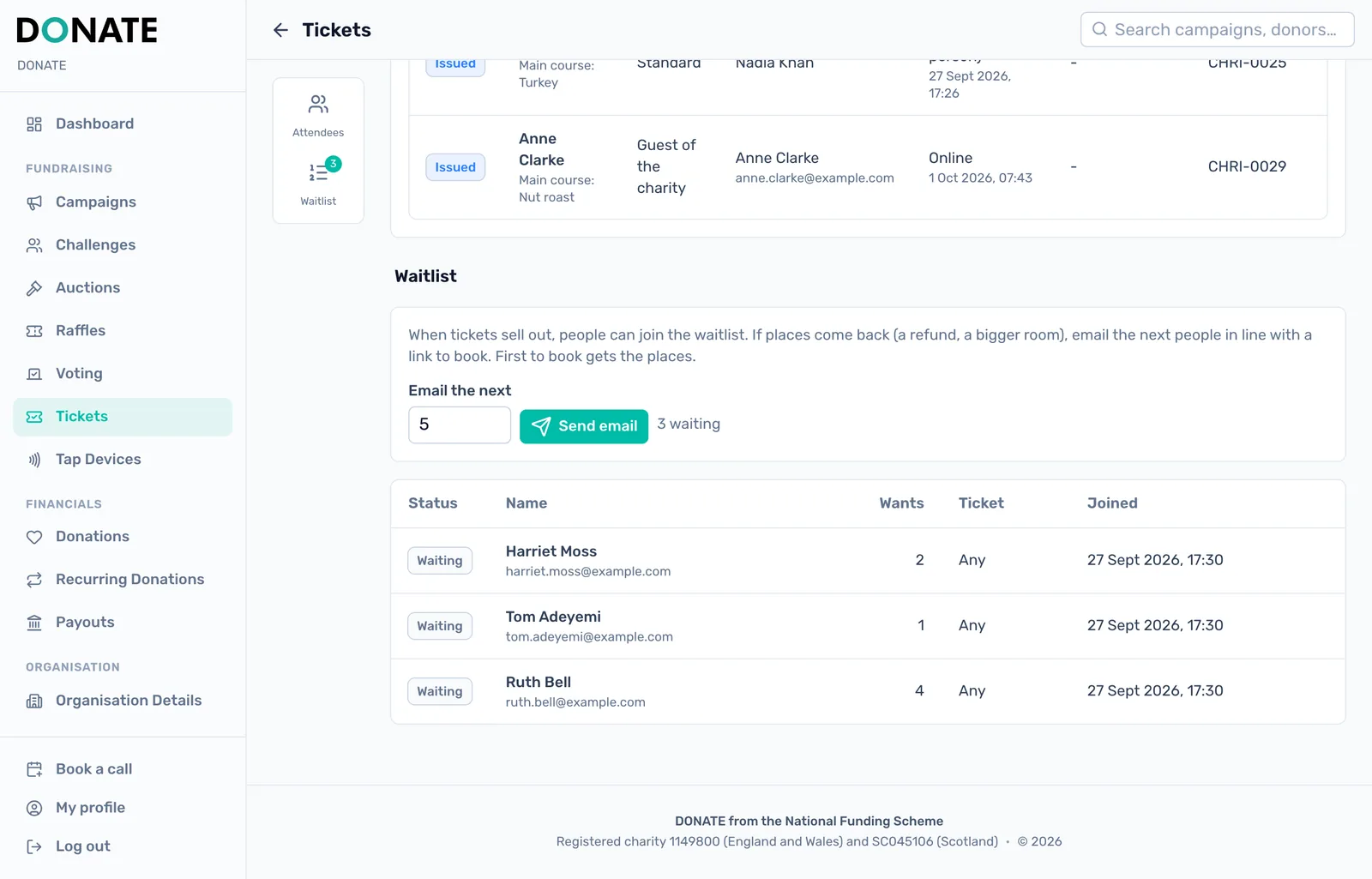Go to Recurring Donations page
Screen dimensions: 1372x879
(x=123, y=580)
